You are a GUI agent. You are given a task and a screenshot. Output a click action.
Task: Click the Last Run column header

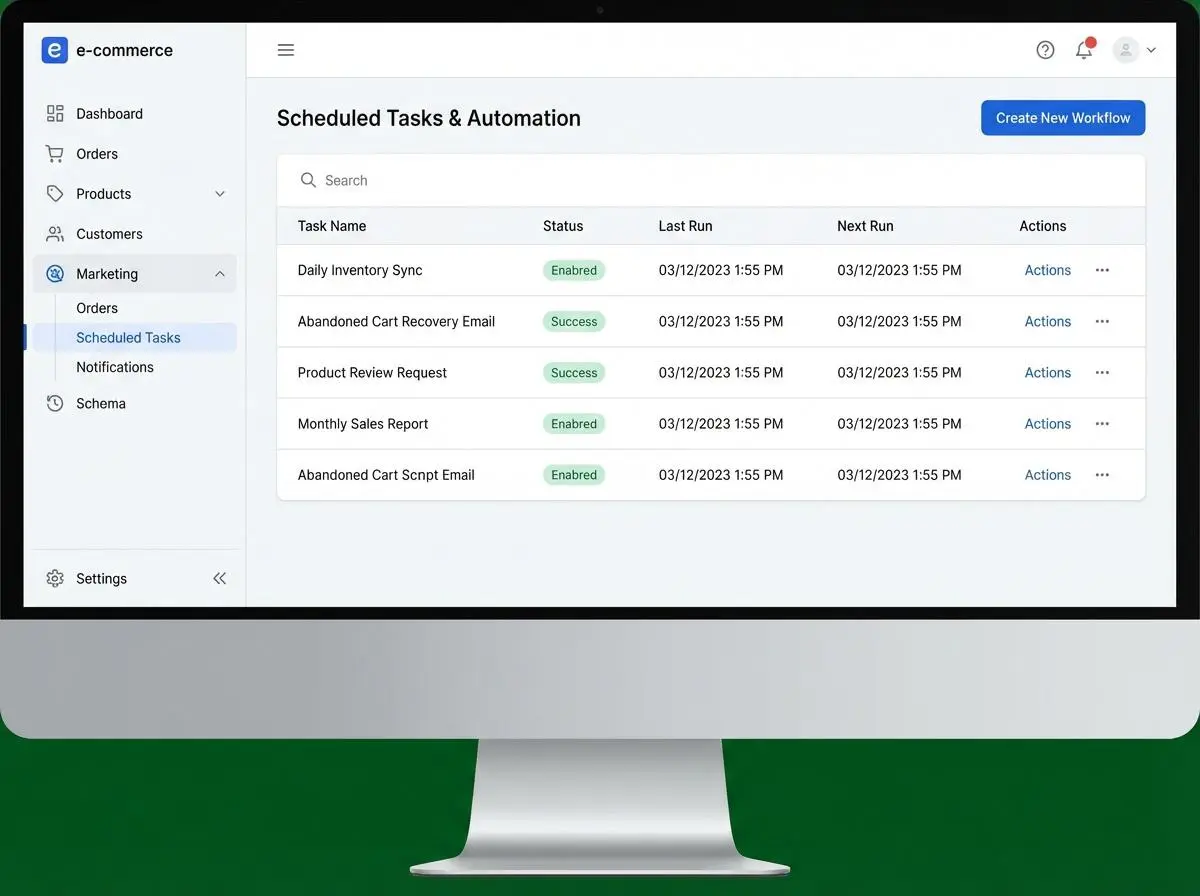coord(685,226)
